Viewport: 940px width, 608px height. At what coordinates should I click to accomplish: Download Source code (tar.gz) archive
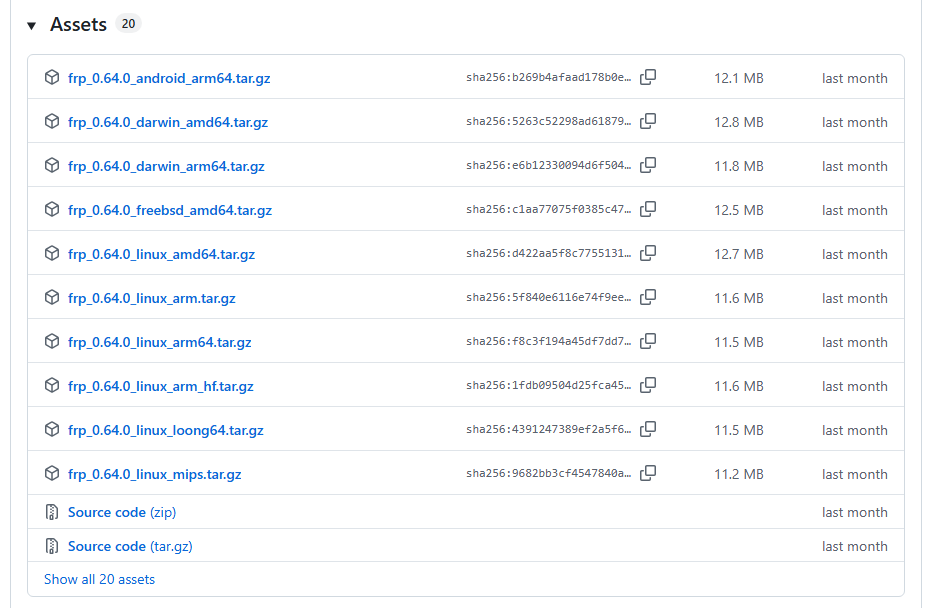129,546
